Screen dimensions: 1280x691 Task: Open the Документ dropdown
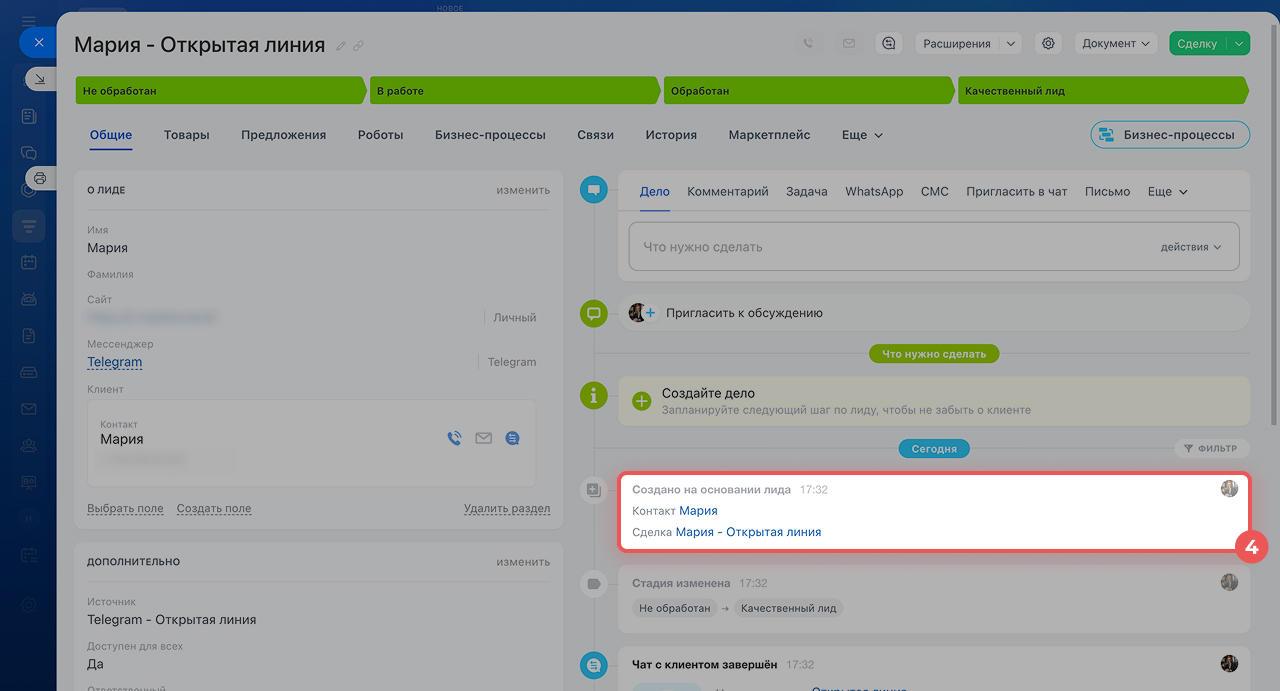click(x=1116, y=43)
